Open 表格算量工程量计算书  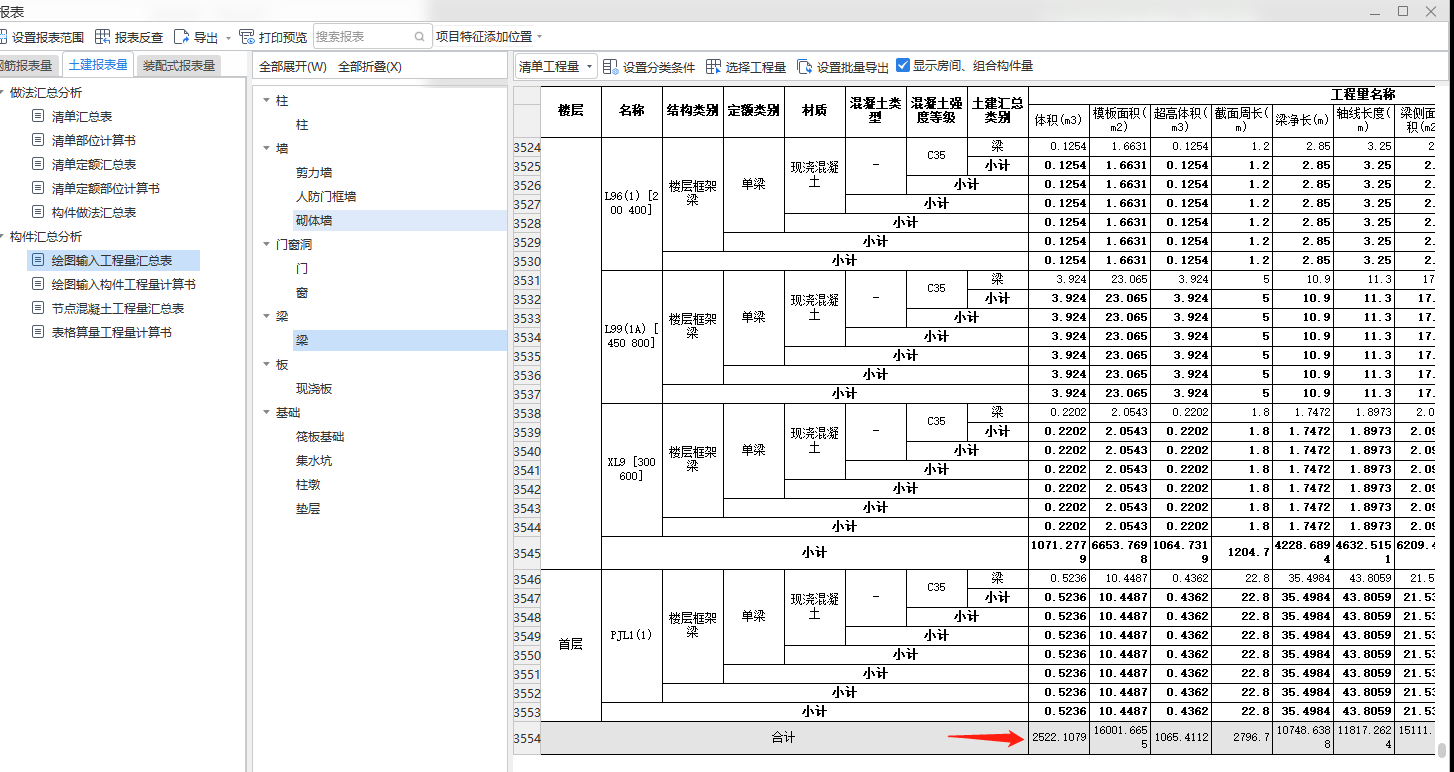click(112, 332)
